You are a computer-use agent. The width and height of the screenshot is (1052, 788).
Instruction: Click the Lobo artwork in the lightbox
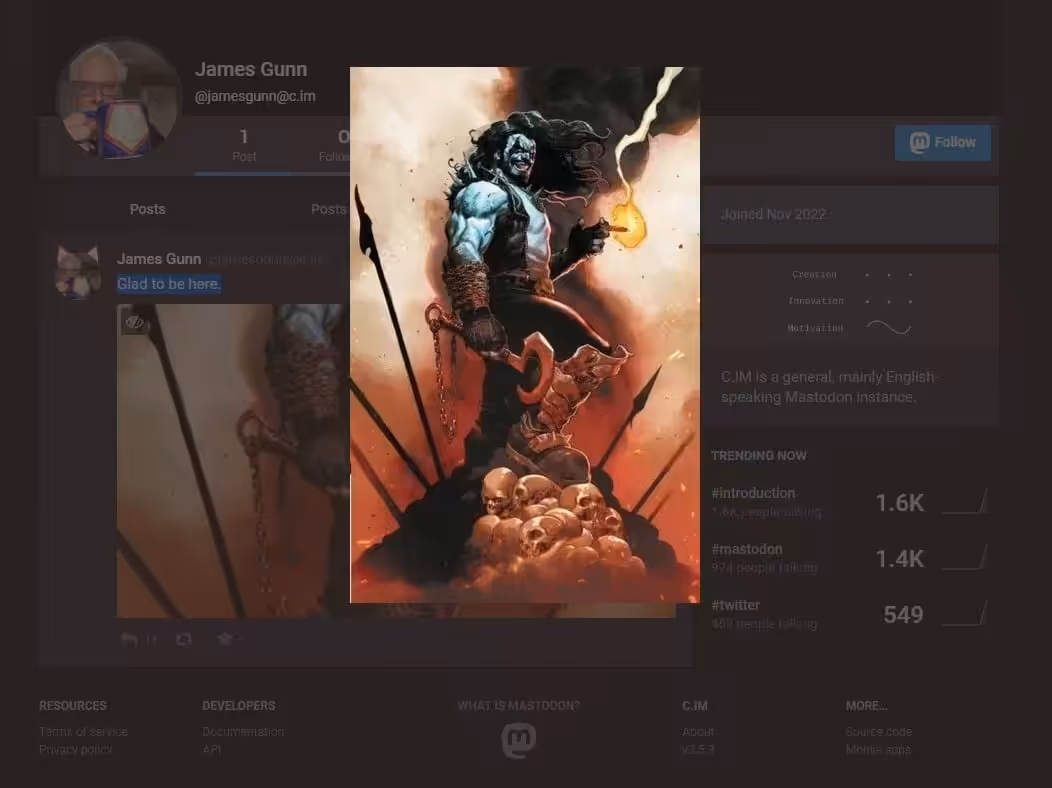click(525, 335)
